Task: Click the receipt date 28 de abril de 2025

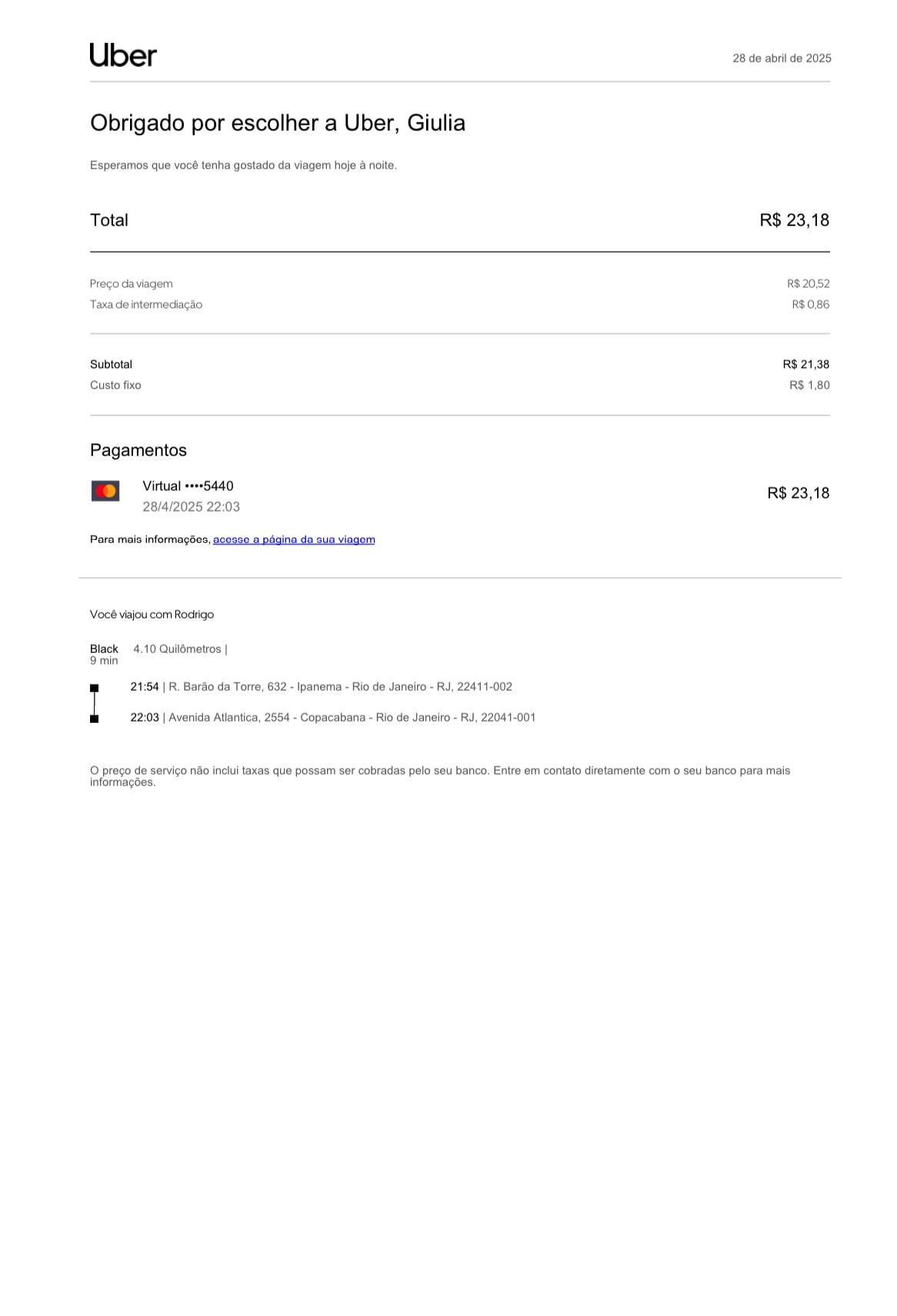Action: tap(782, 58)
